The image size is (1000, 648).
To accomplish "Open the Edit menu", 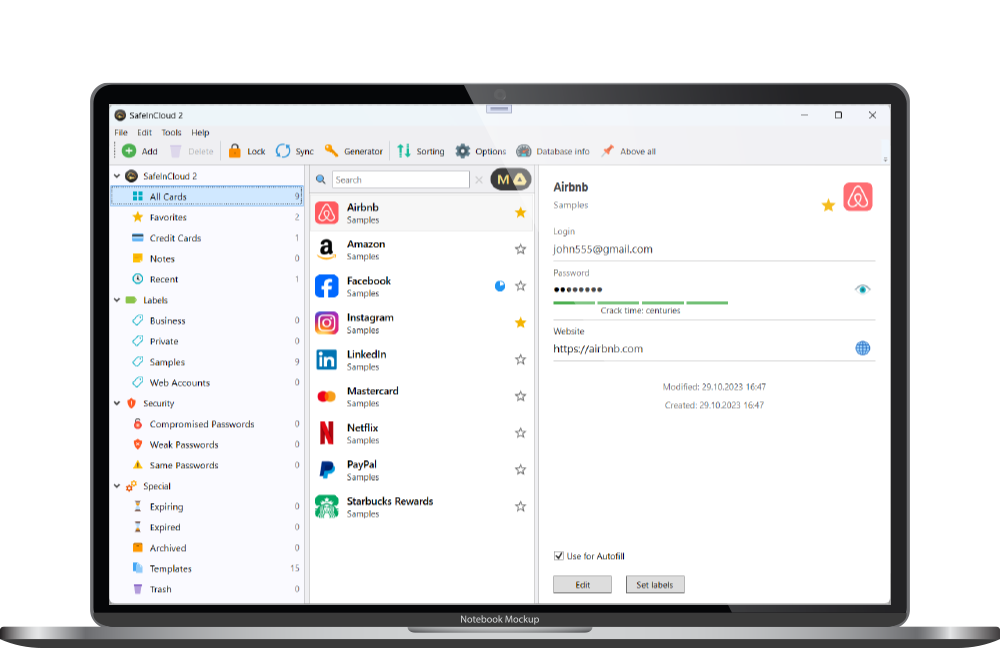I will [145, 133].
